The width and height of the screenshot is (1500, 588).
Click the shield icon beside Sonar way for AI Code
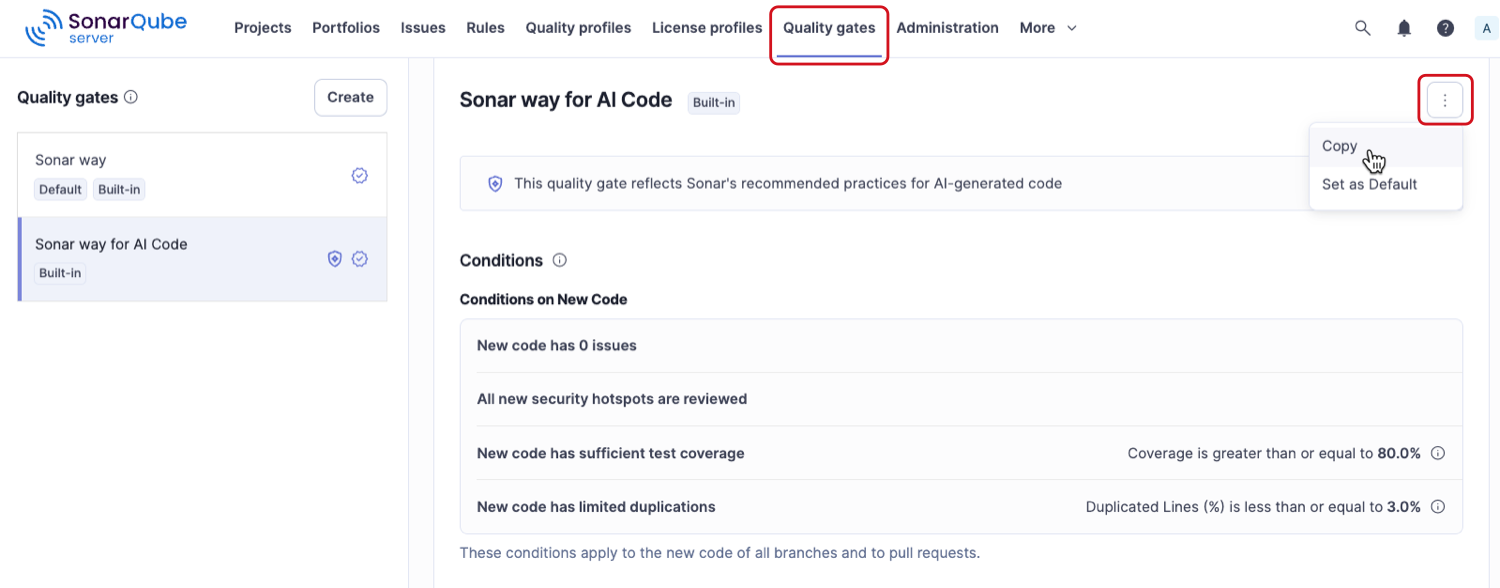334,258
